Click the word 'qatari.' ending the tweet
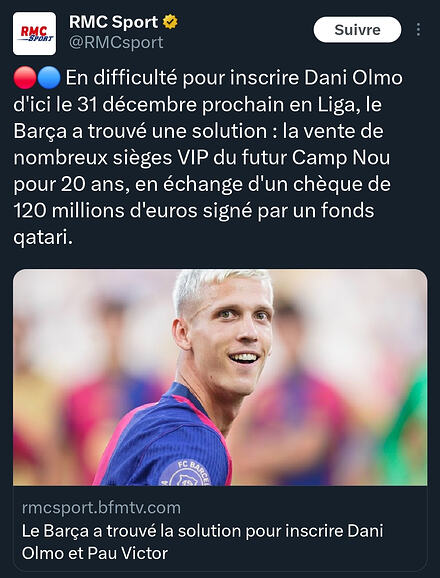 43,238
